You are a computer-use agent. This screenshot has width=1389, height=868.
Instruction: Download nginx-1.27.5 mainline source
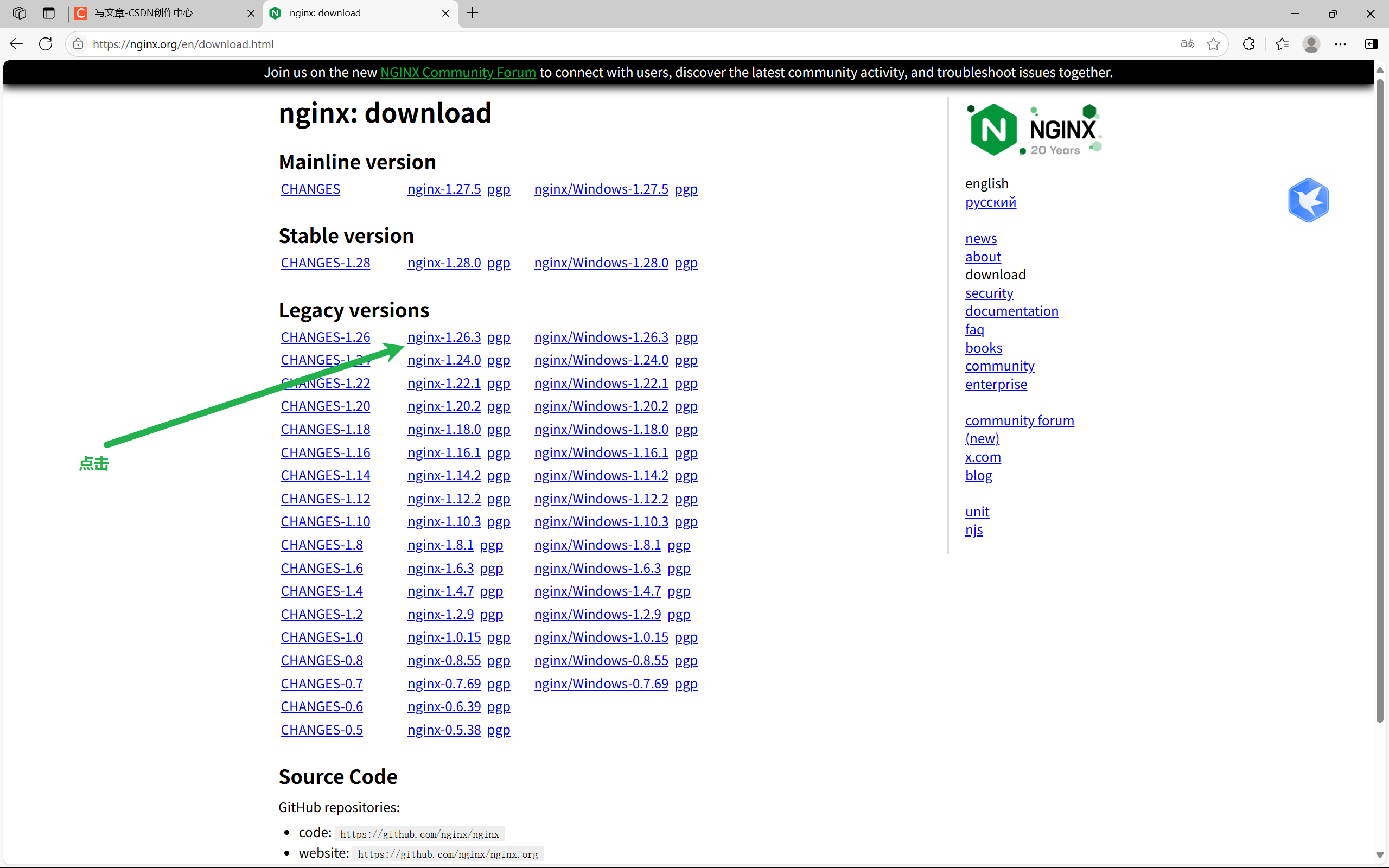tap(444, 189)
